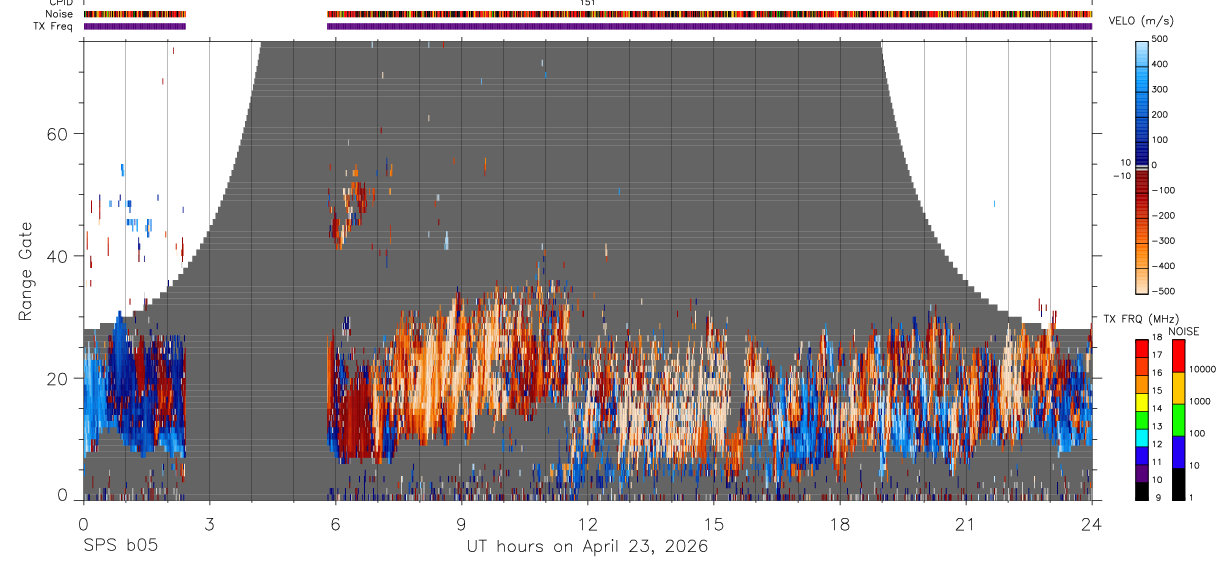Click the 'UT hours on April 23, 2026' label
The width and height of the screenshot is (1228, 567).
(x=587, y=547)
